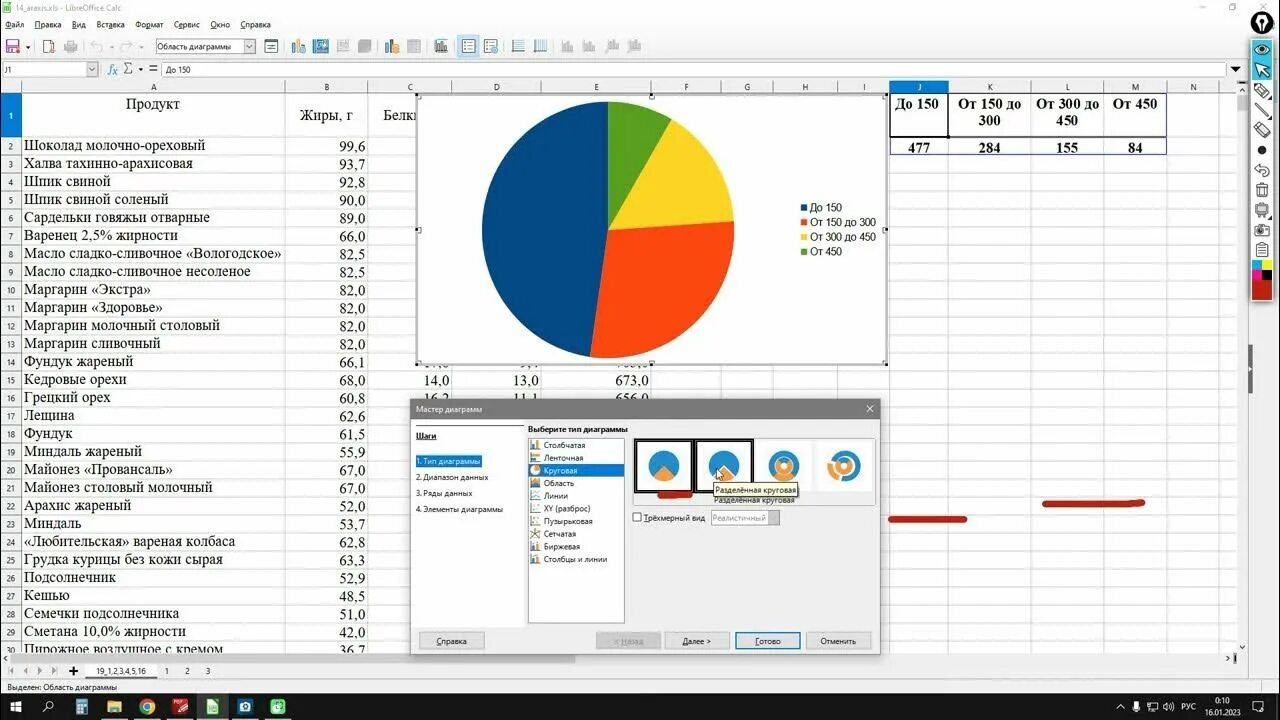Open the Сервис menu
Viewport: 1280px width, 720px height.
[x=187, y=24]
